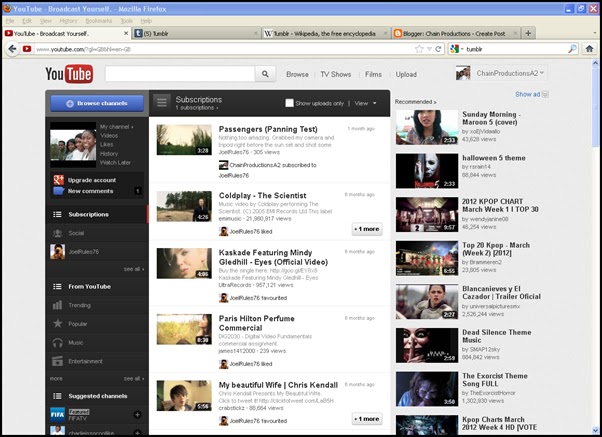The width and height of the screenshot is (602, 437).
Task: Click the YouTube logo
Action: pos(69,74)
